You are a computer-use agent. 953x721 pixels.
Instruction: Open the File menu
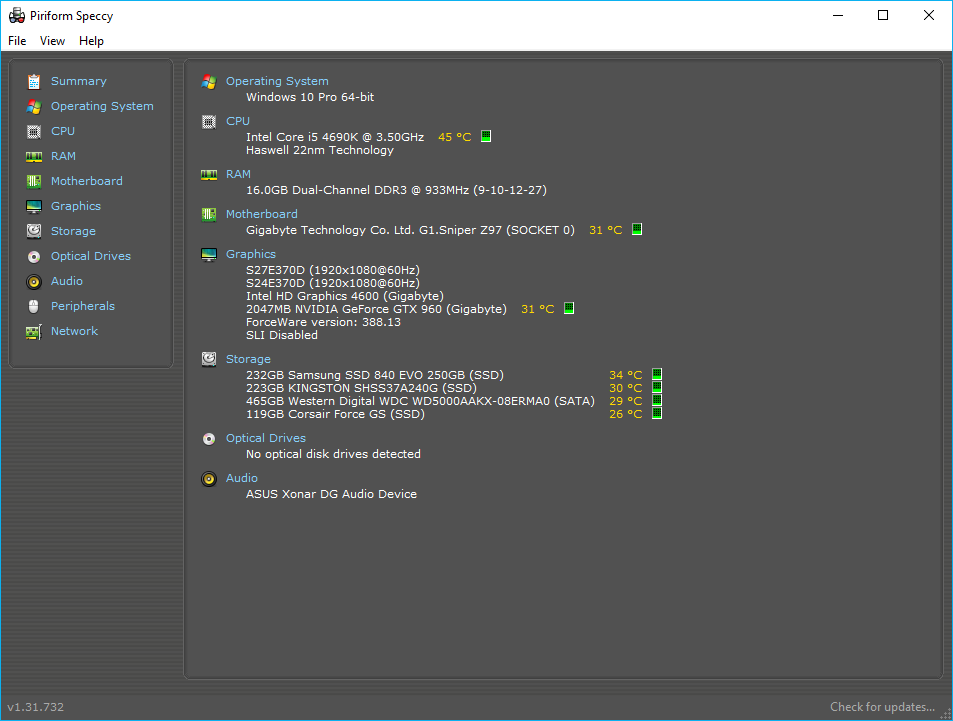(x=17, y=41)
